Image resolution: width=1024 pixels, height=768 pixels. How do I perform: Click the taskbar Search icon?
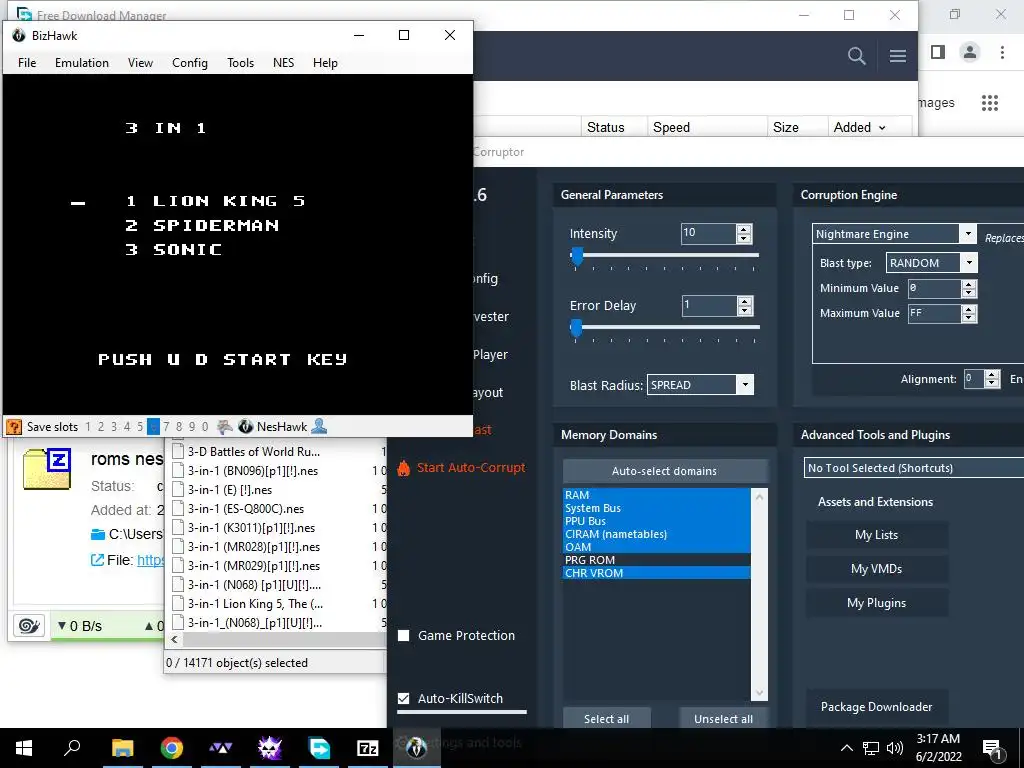(72, 748)
